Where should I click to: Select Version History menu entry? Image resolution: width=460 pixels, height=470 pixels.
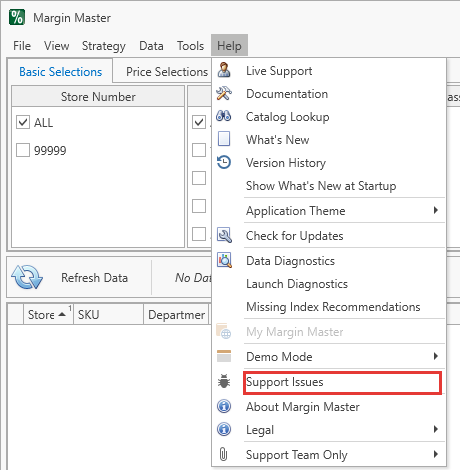tap(329, 163)
